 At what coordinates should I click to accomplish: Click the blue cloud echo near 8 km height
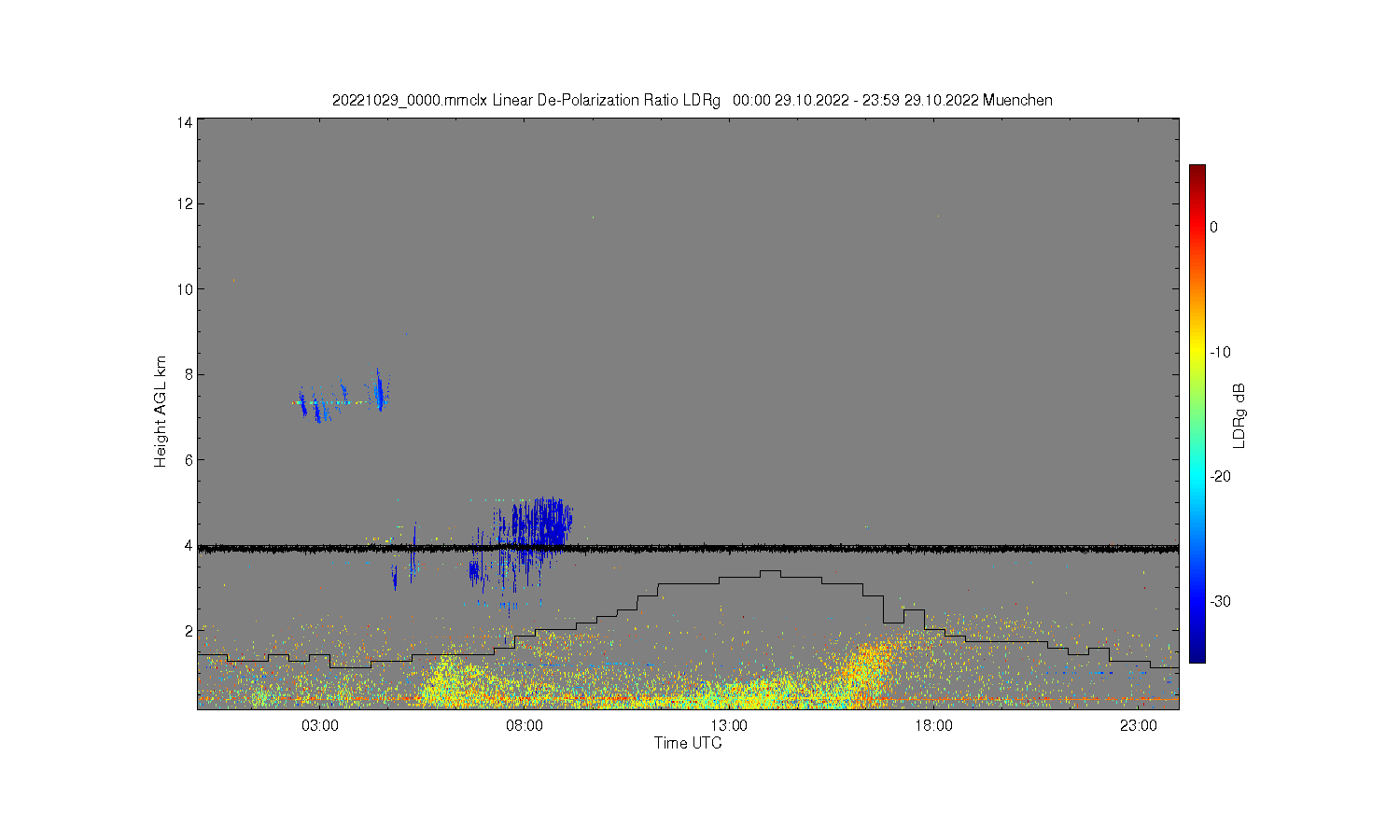click(x=379, y=390)
